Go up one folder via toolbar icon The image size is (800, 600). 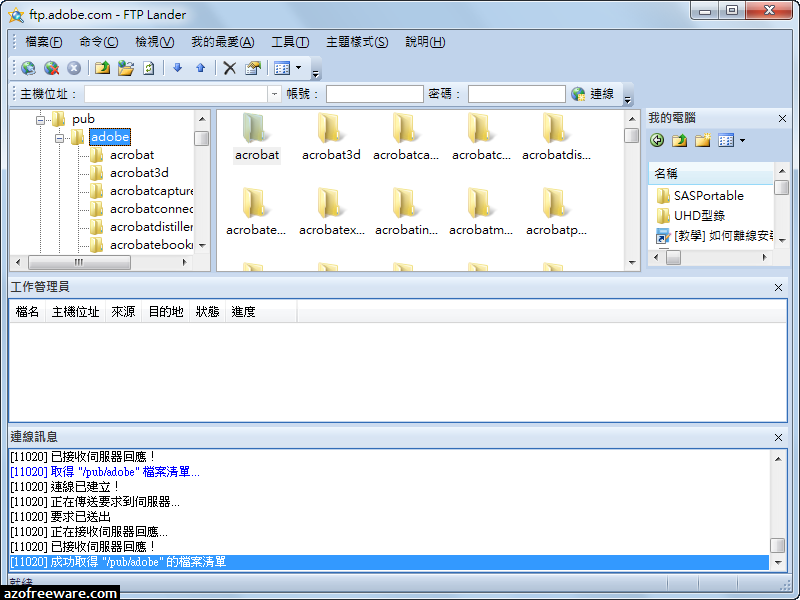102,68
